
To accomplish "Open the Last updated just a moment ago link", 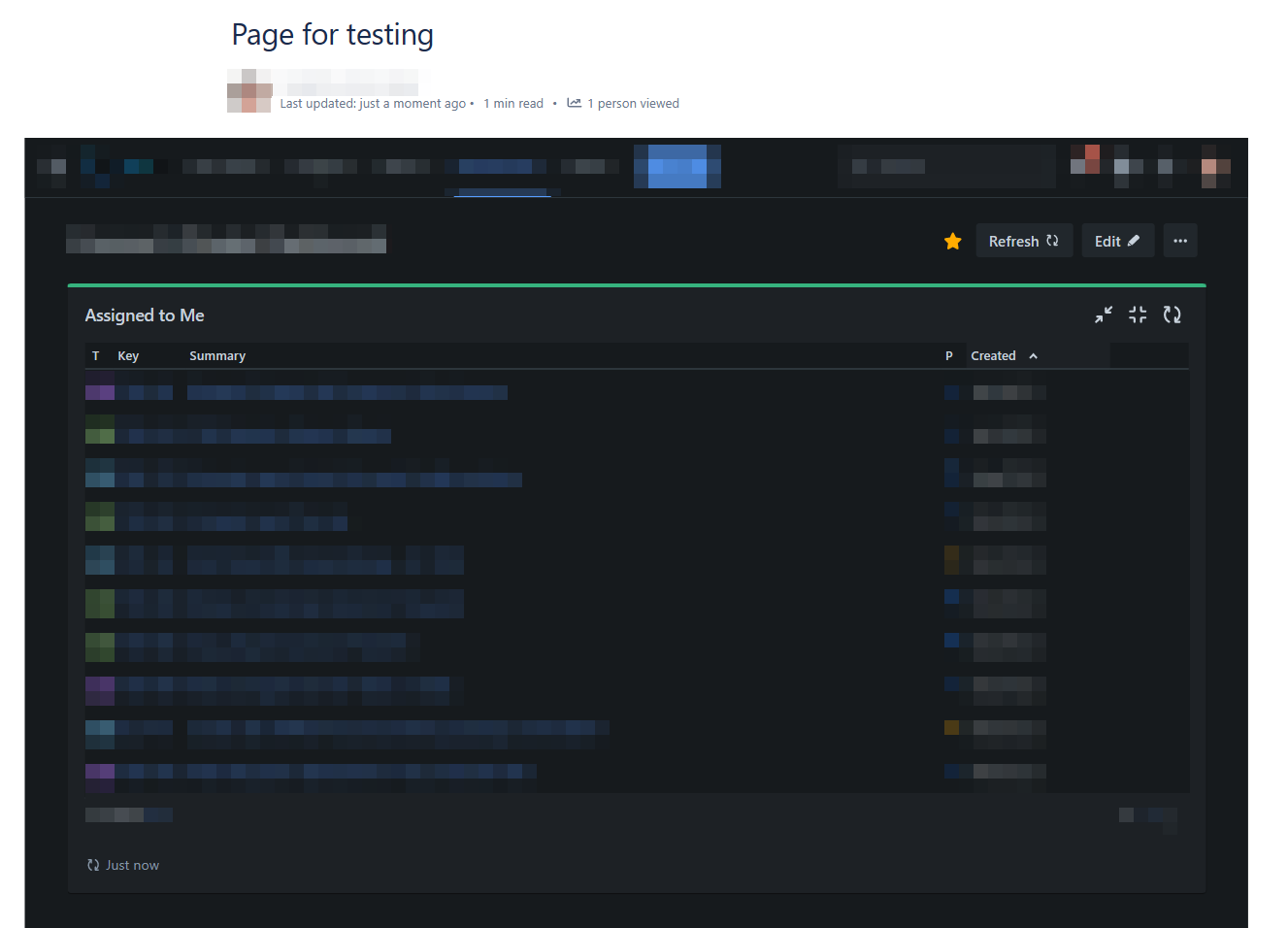I will [373, 103].
